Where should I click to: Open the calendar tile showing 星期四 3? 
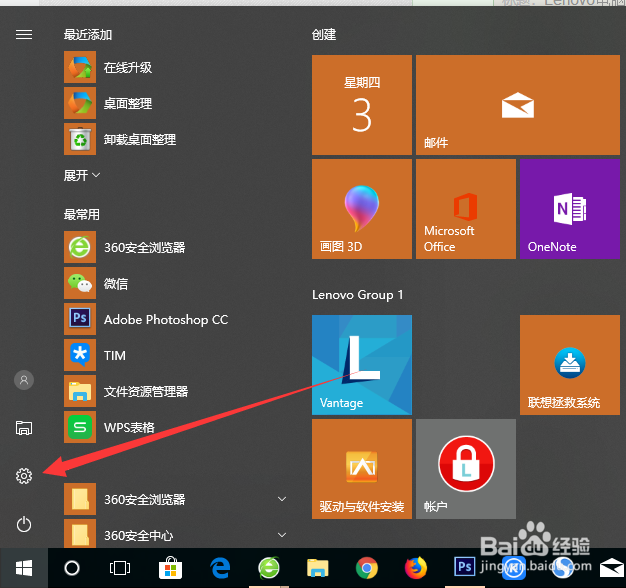362,105
